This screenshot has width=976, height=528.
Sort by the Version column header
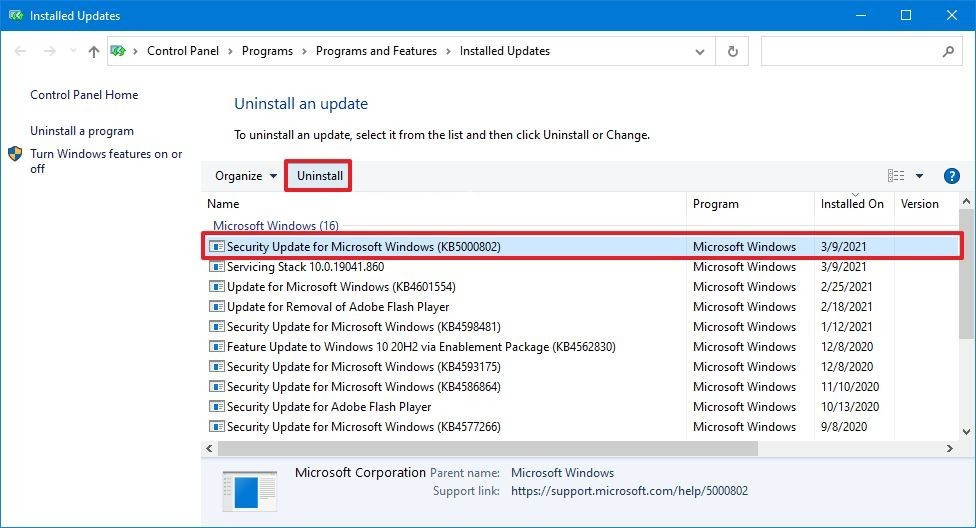[926, 204]
